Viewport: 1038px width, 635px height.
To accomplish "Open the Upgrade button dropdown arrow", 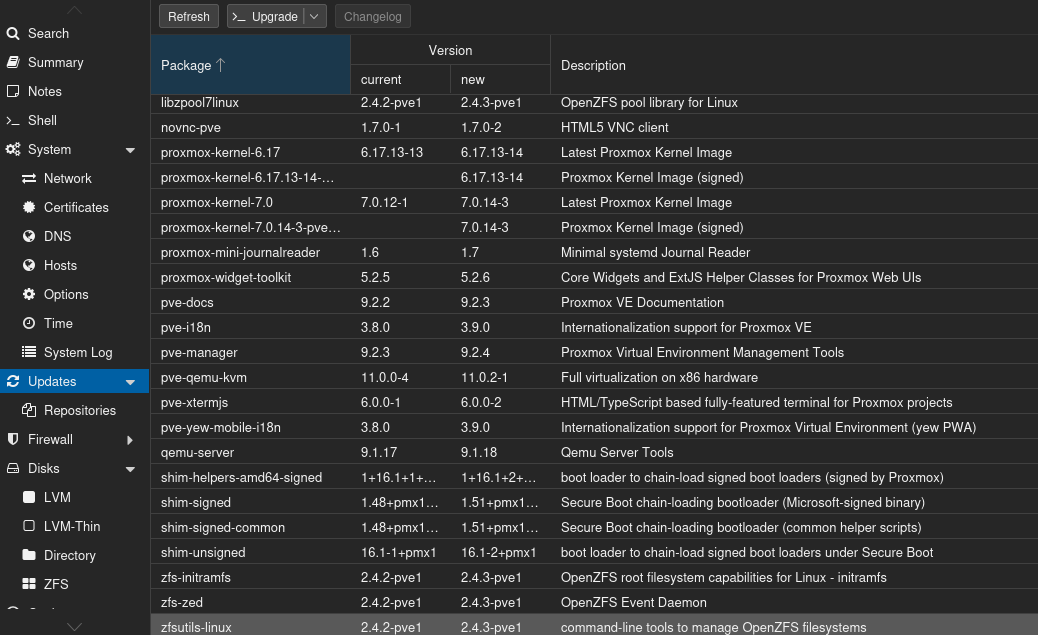I will [x=314, y=17].
